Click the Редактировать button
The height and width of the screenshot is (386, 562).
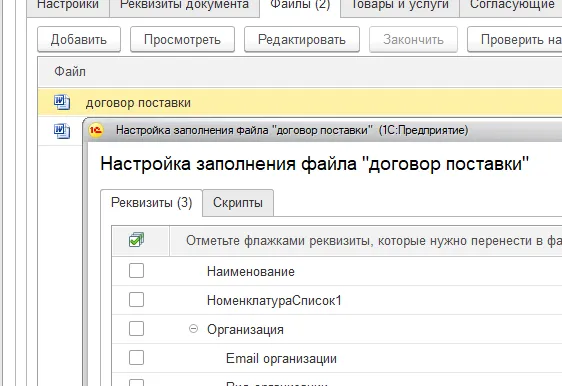(x=302, y=39)
